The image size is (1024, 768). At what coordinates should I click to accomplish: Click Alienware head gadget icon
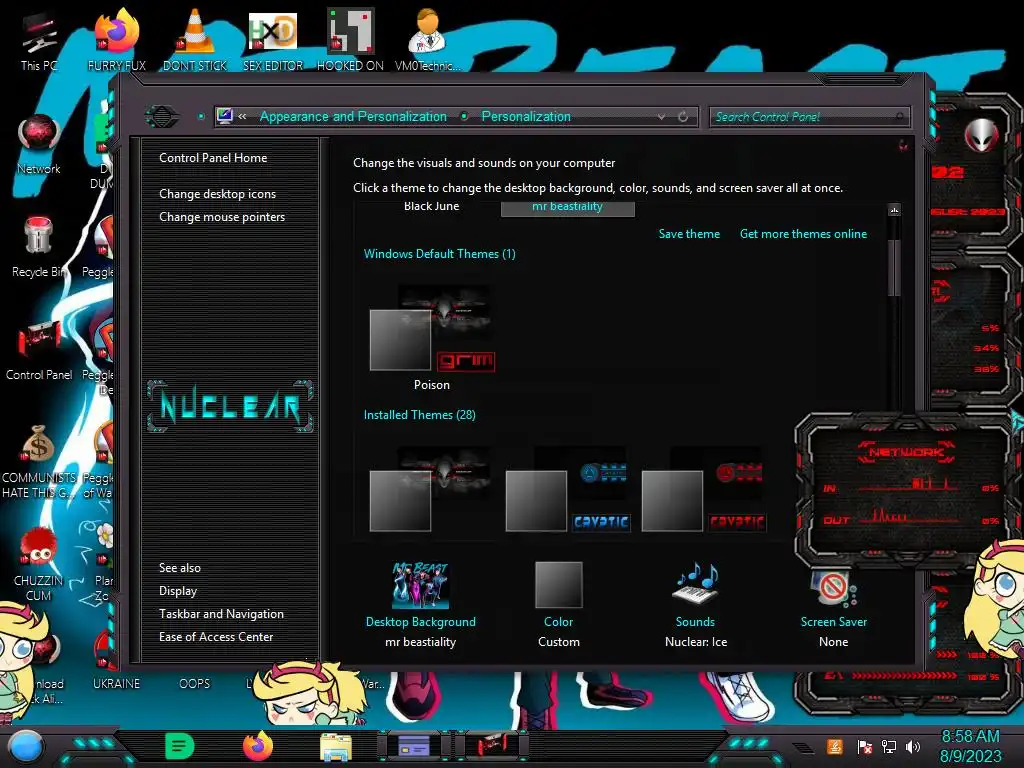[x=982, y=135]
